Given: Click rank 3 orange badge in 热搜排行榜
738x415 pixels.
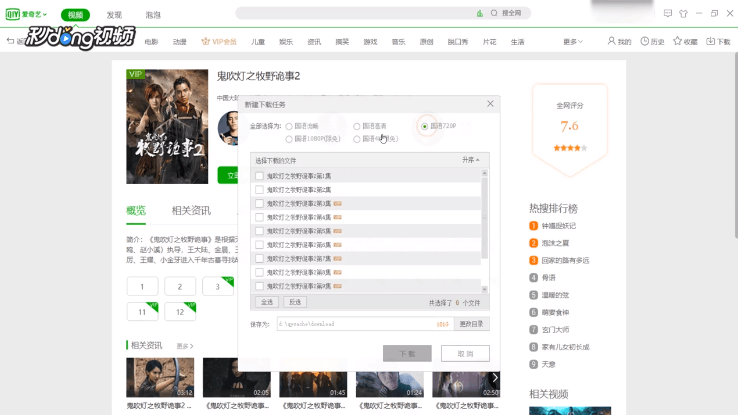Looking at the screenshot, I should [533, 260].
